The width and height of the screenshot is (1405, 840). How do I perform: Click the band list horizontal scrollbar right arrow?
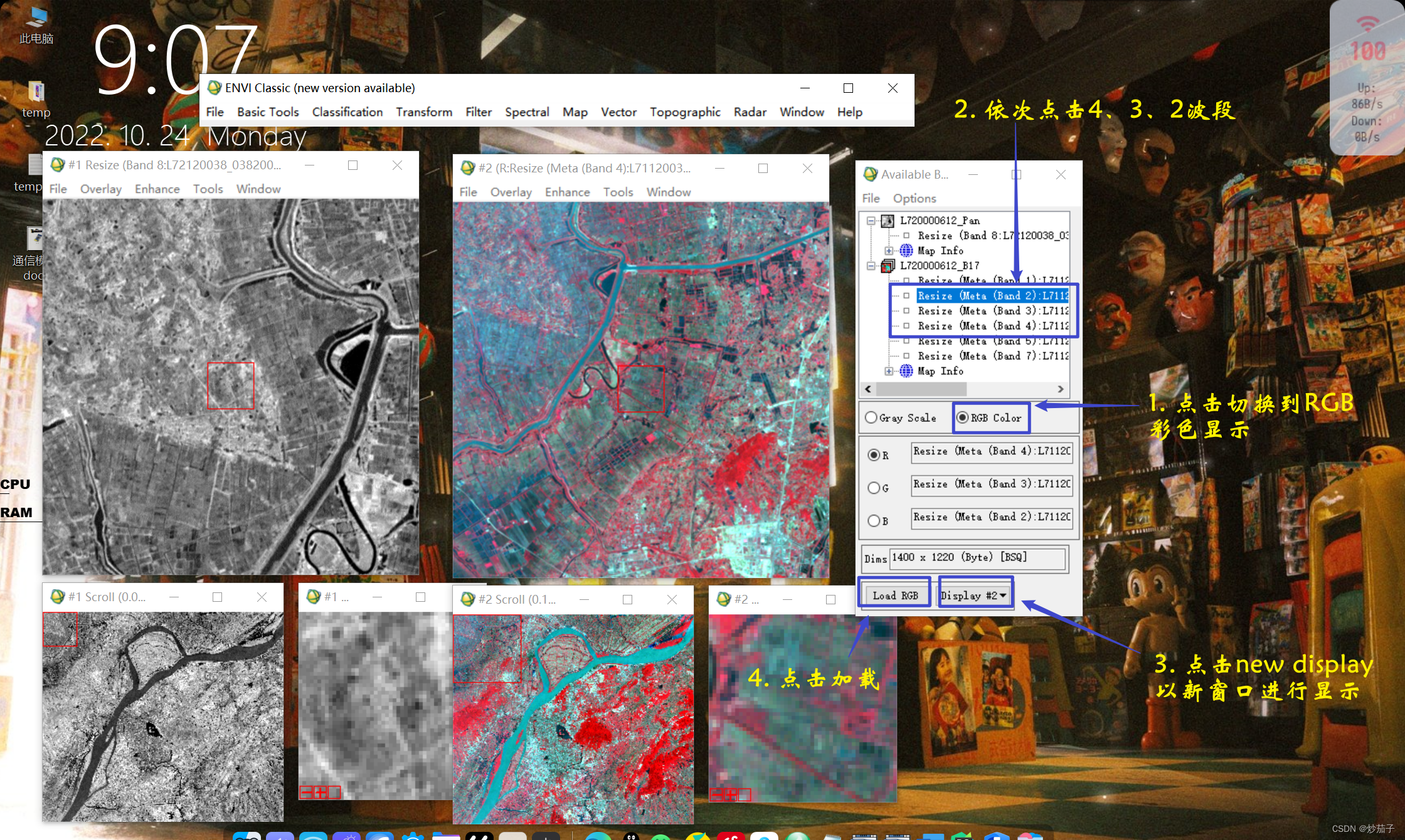coord(1061,389)
